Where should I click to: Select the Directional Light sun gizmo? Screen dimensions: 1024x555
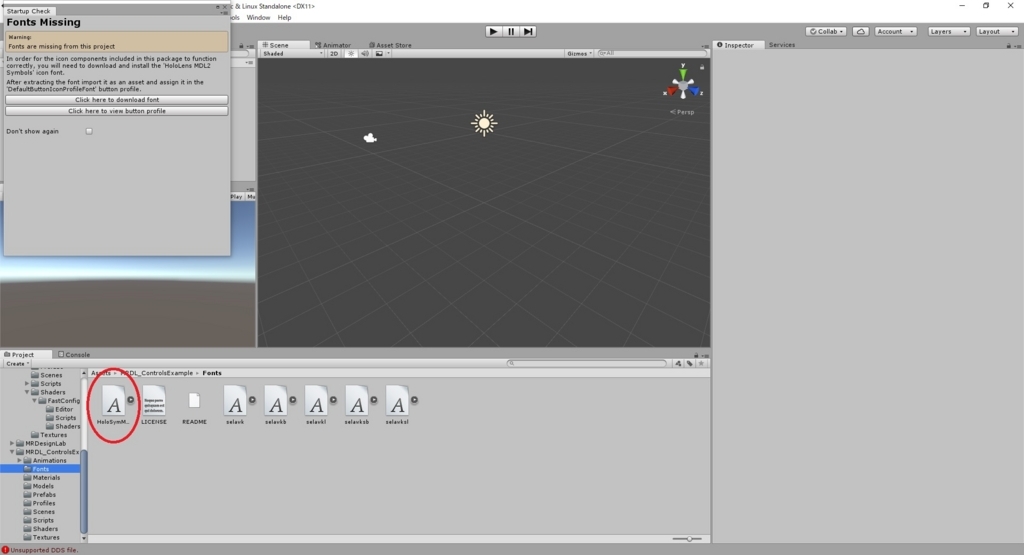coord(484,123)
